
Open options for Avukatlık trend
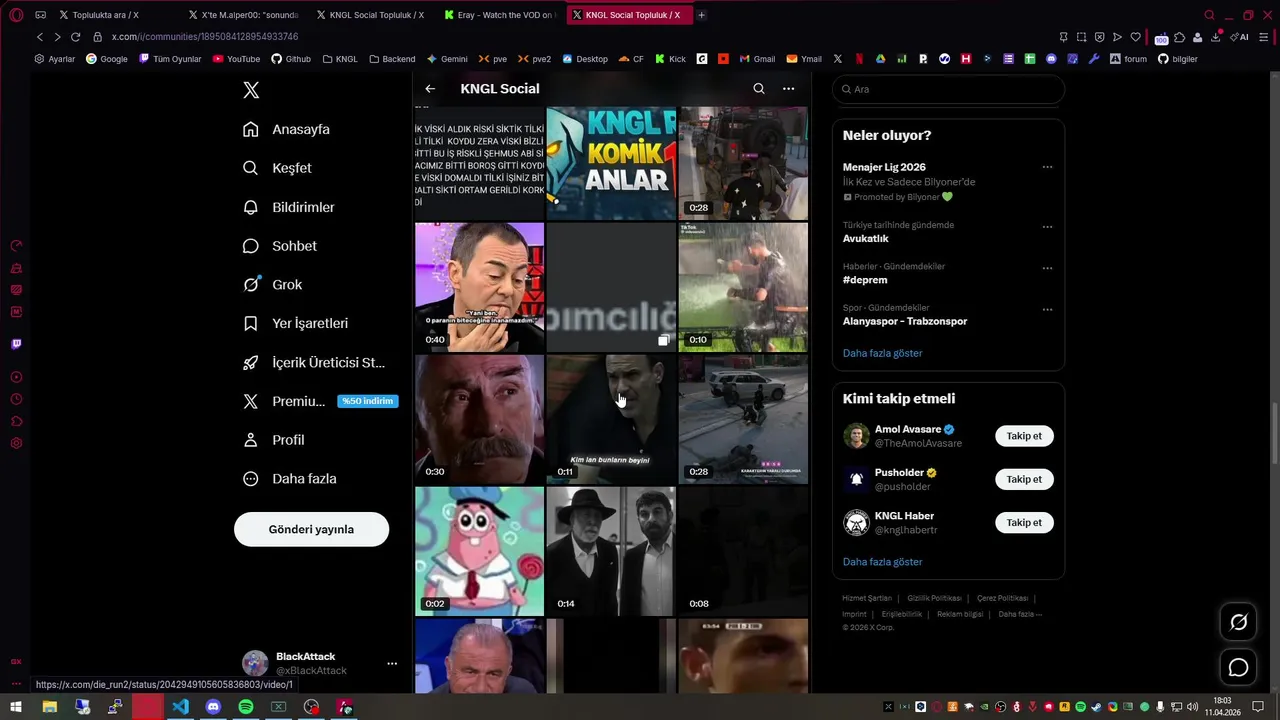tap(1047, 226)
